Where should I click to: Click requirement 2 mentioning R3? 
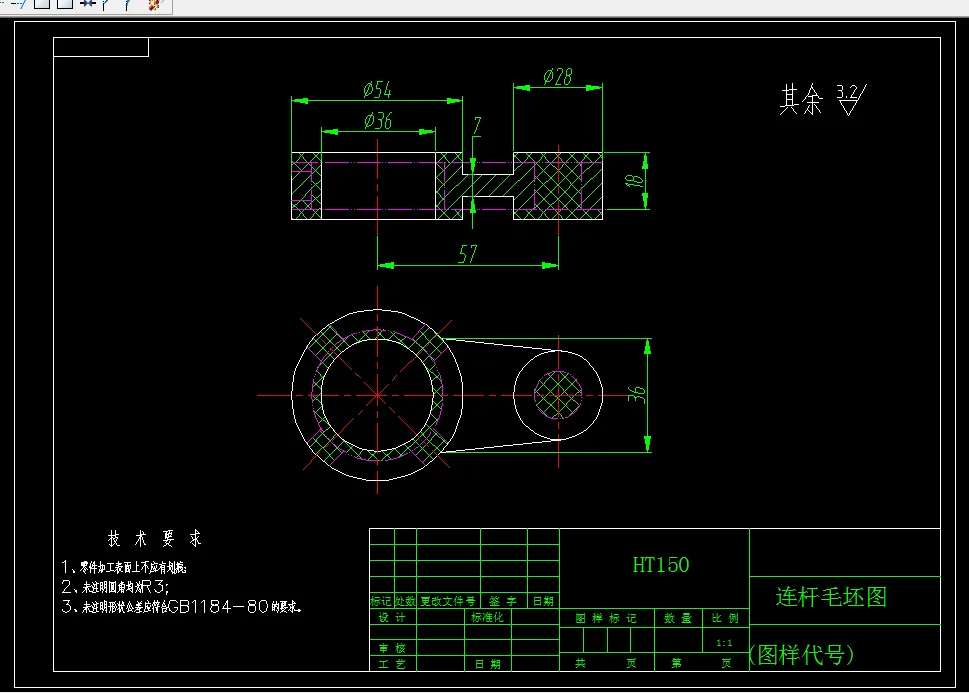click(x=115, y=587)
